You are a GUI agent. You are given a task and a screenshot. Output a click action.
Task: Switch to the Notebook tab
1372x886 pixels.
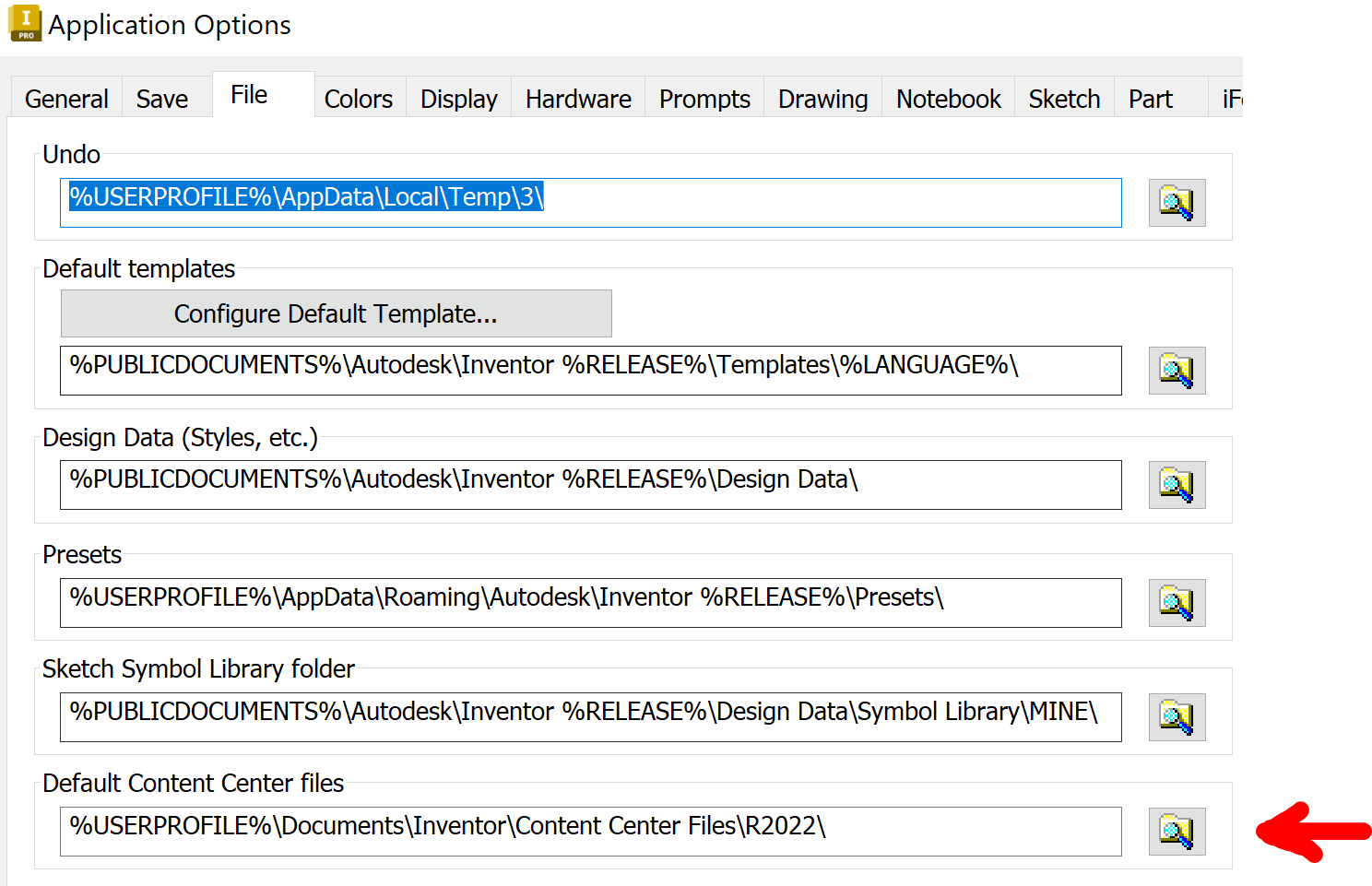pyautogui.click(x=949, y=99)
